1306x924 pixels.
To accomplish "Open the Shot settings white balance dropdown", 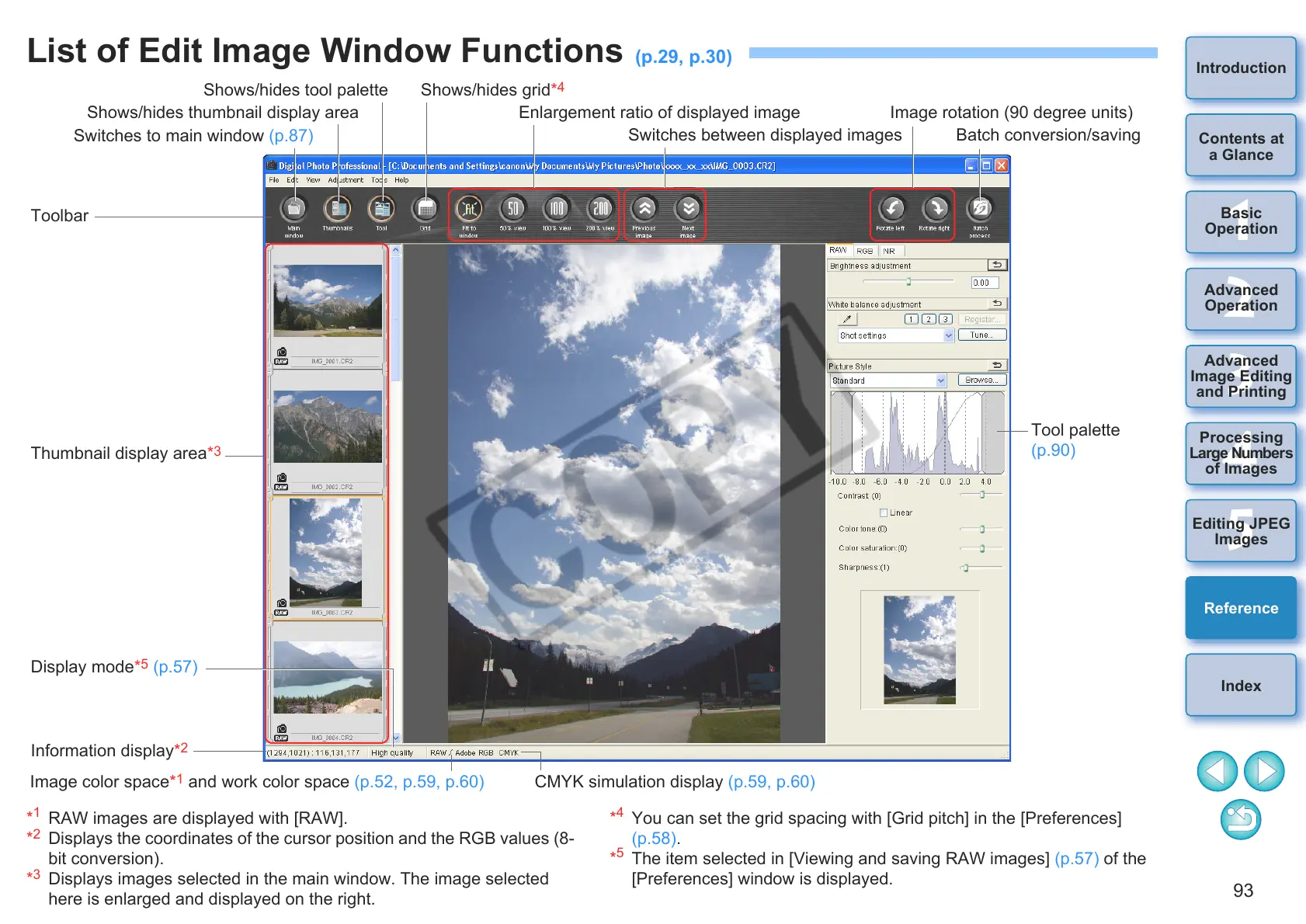I will (x=896, y=335).
